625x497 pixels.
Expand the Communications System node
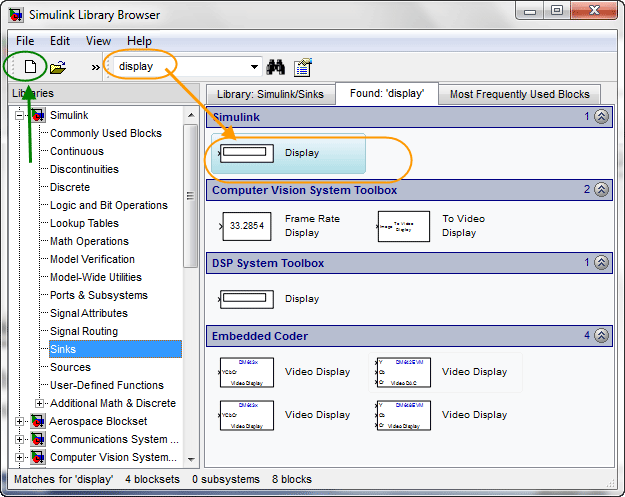[x=19, y=439]
